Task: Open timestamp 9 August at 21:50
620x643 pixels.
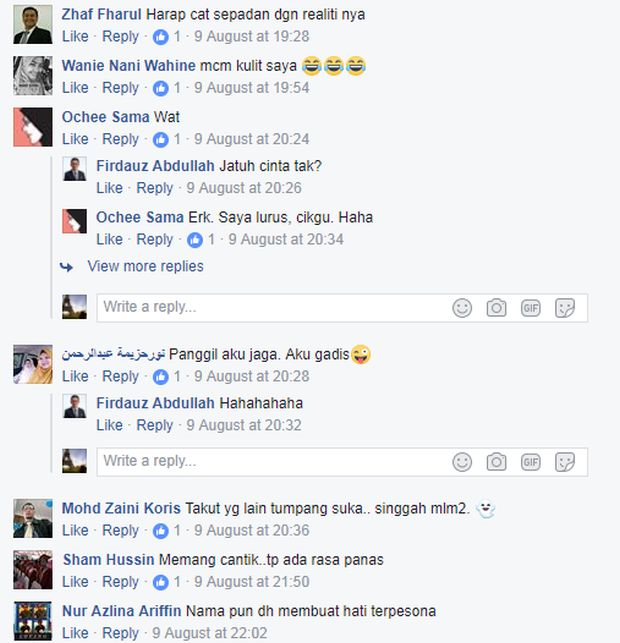Action: [x=252, y=581]
